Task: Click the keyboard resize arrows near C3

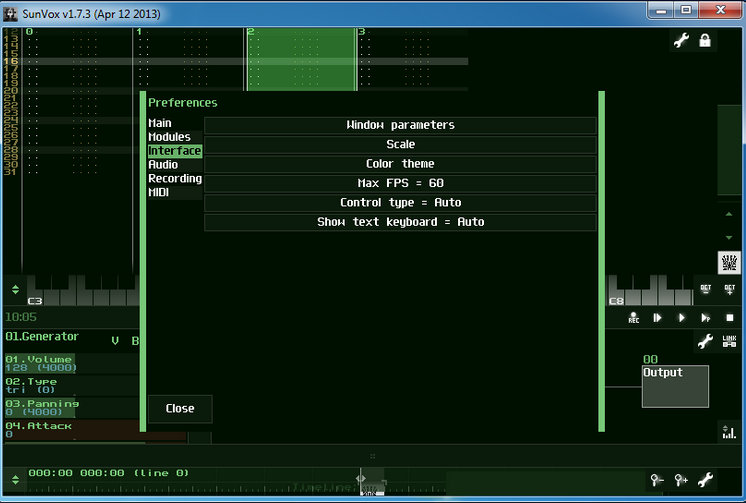Action: (x=15, y=289)
